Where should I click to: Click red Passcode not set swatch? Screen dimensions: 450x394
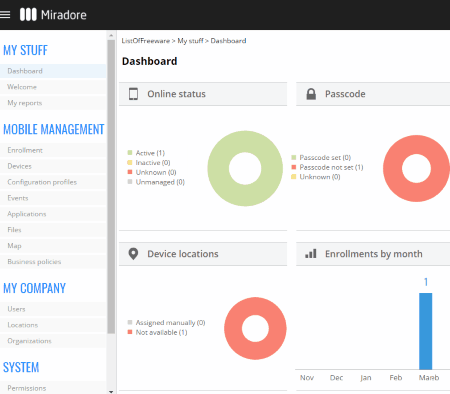point(294,167)
